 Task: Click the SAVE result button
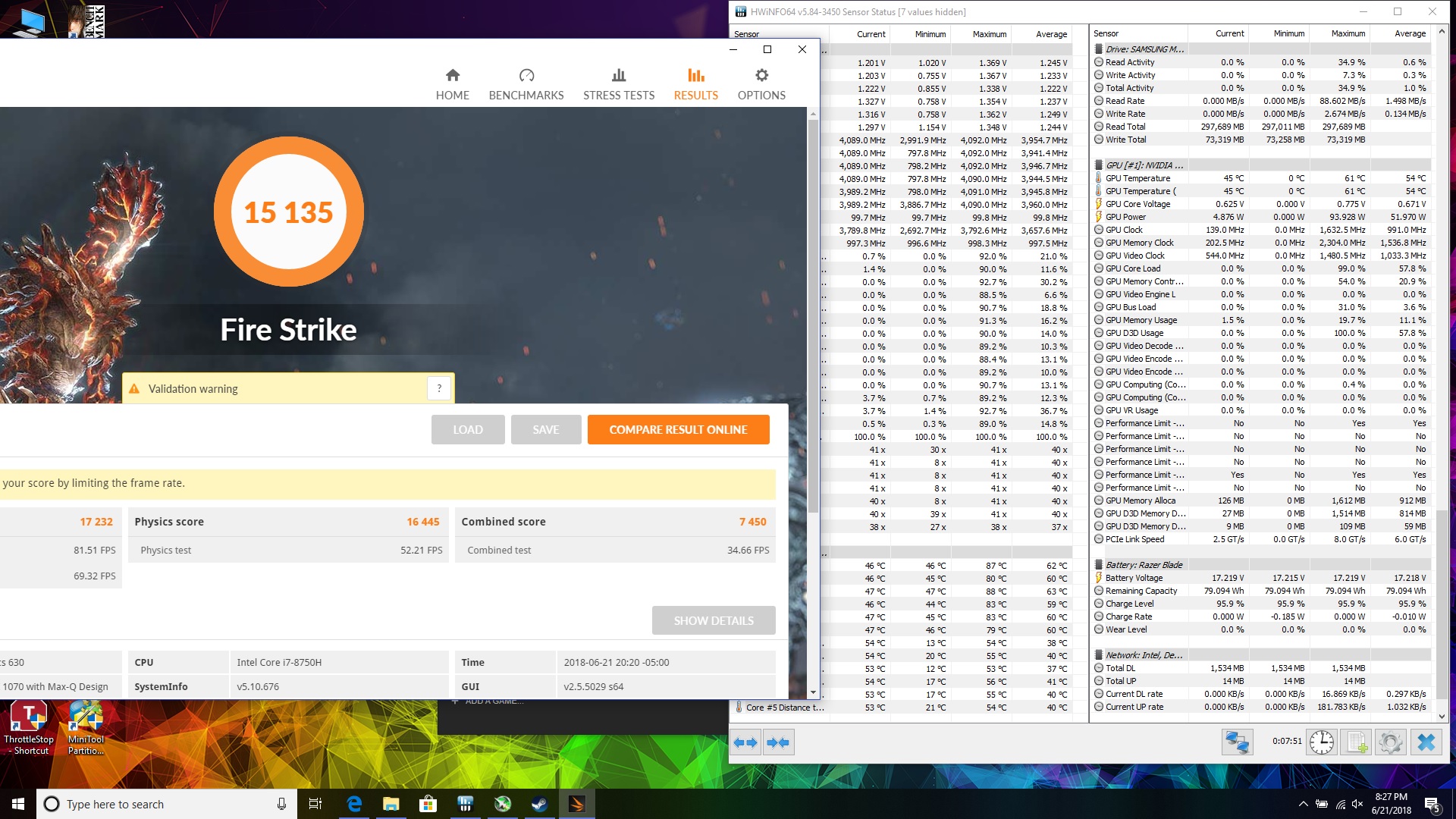[x=546, y=429]
